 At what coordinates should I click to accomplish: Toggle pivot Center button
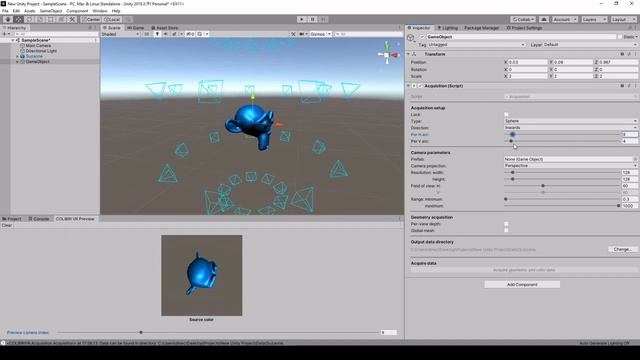click(91, 19)
